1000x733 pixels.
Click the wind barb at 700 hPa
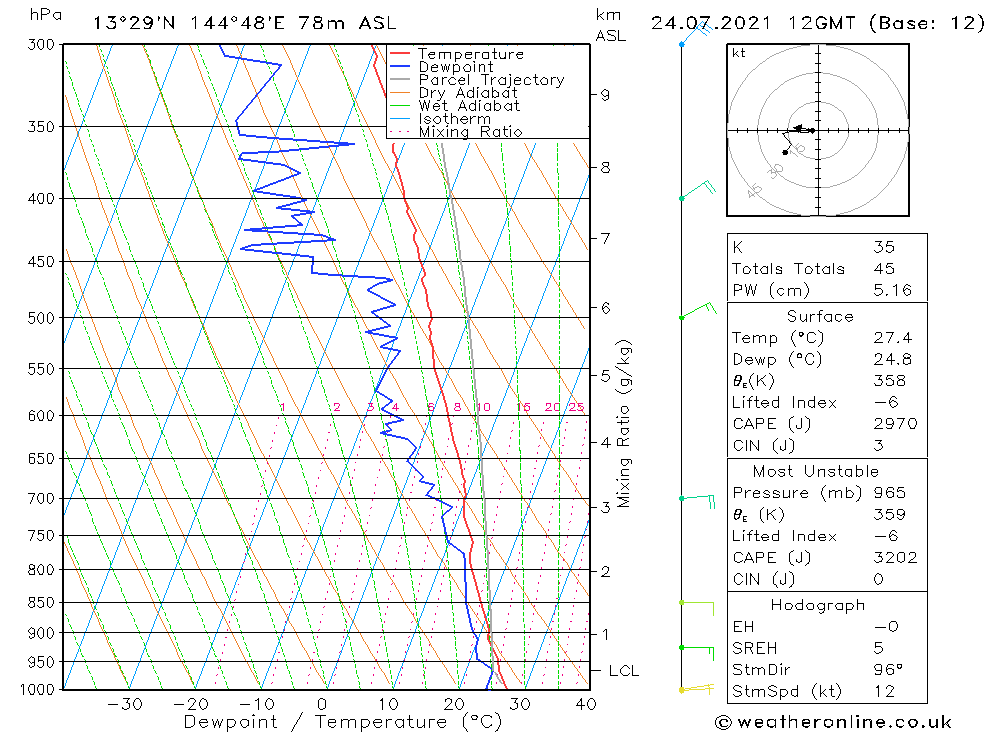(697, 500)
